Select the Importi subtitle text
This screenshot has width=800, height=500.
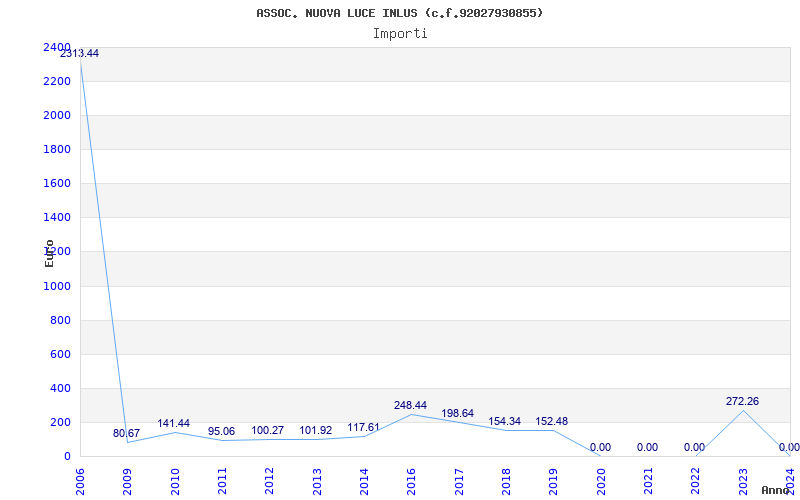(400, 34)
